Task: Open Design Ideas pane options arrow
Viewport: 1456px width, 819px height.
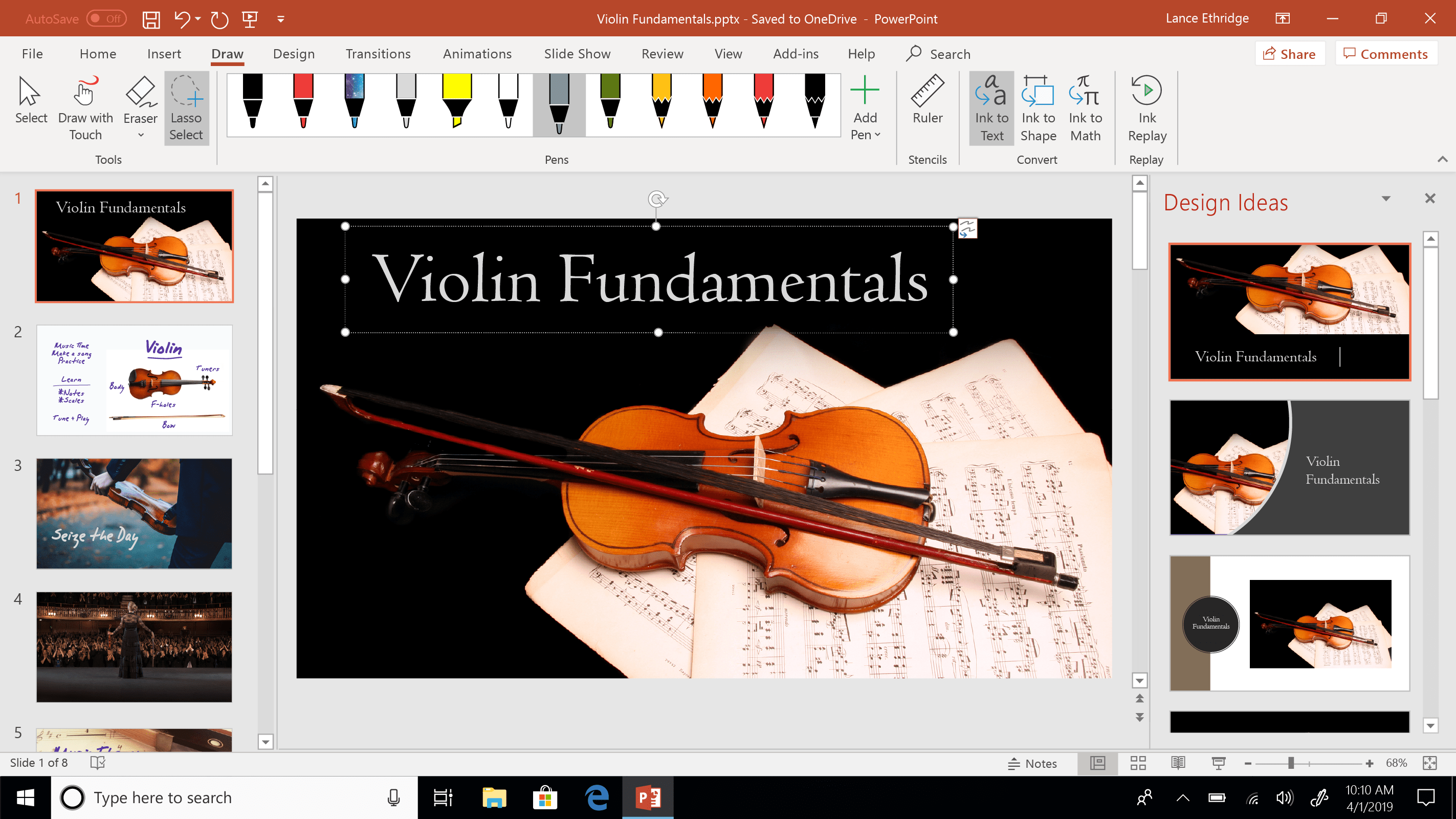Action: coord(1386,199)
